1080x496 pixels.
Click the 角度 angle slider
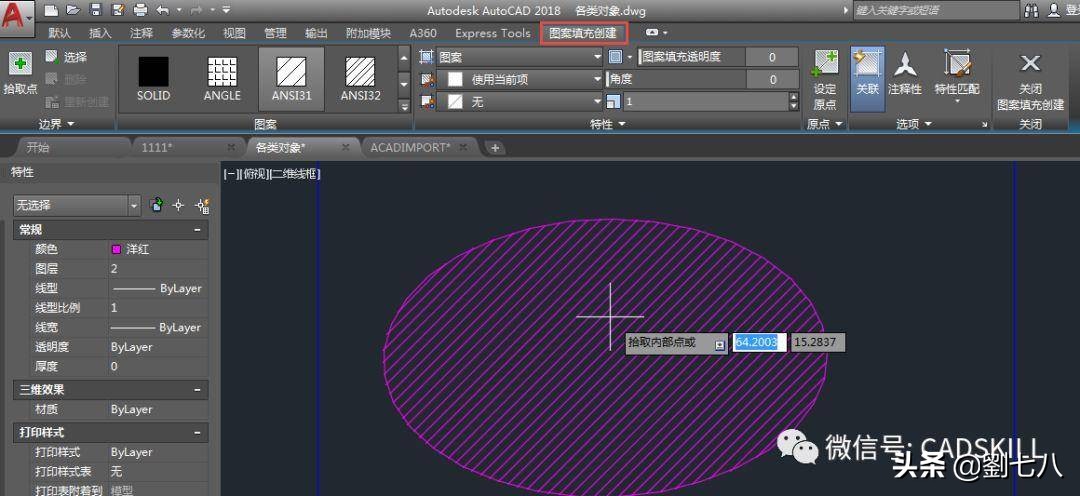(676, 79)
